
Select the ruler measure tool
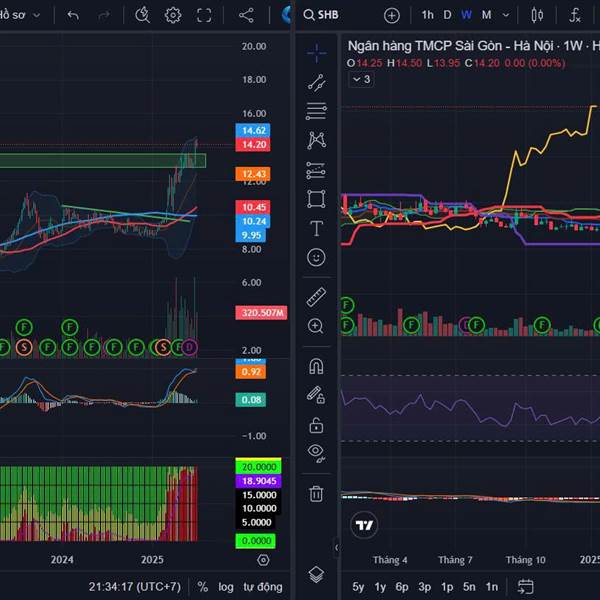pos(316,297)
